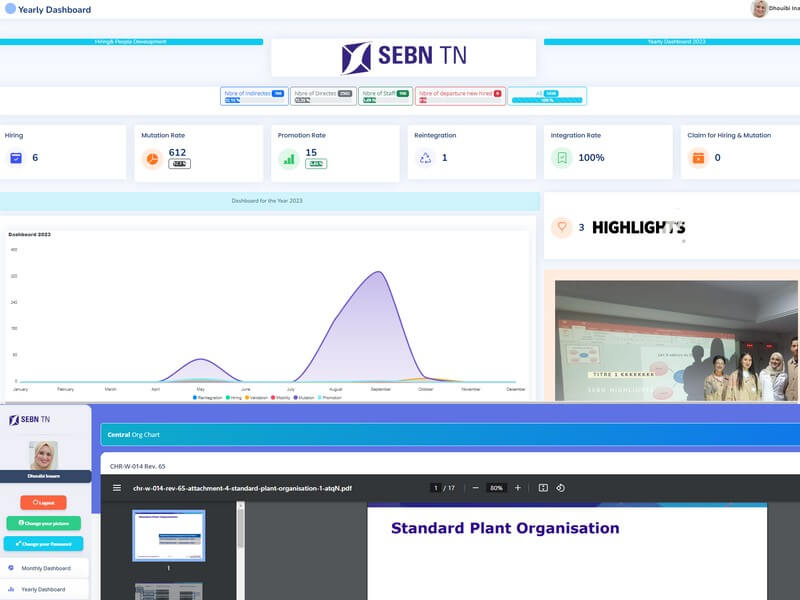This screenshot has height=600, width=800.
Task: Open the PDF viewer sidebar menu icon
Action: (117, 488)
